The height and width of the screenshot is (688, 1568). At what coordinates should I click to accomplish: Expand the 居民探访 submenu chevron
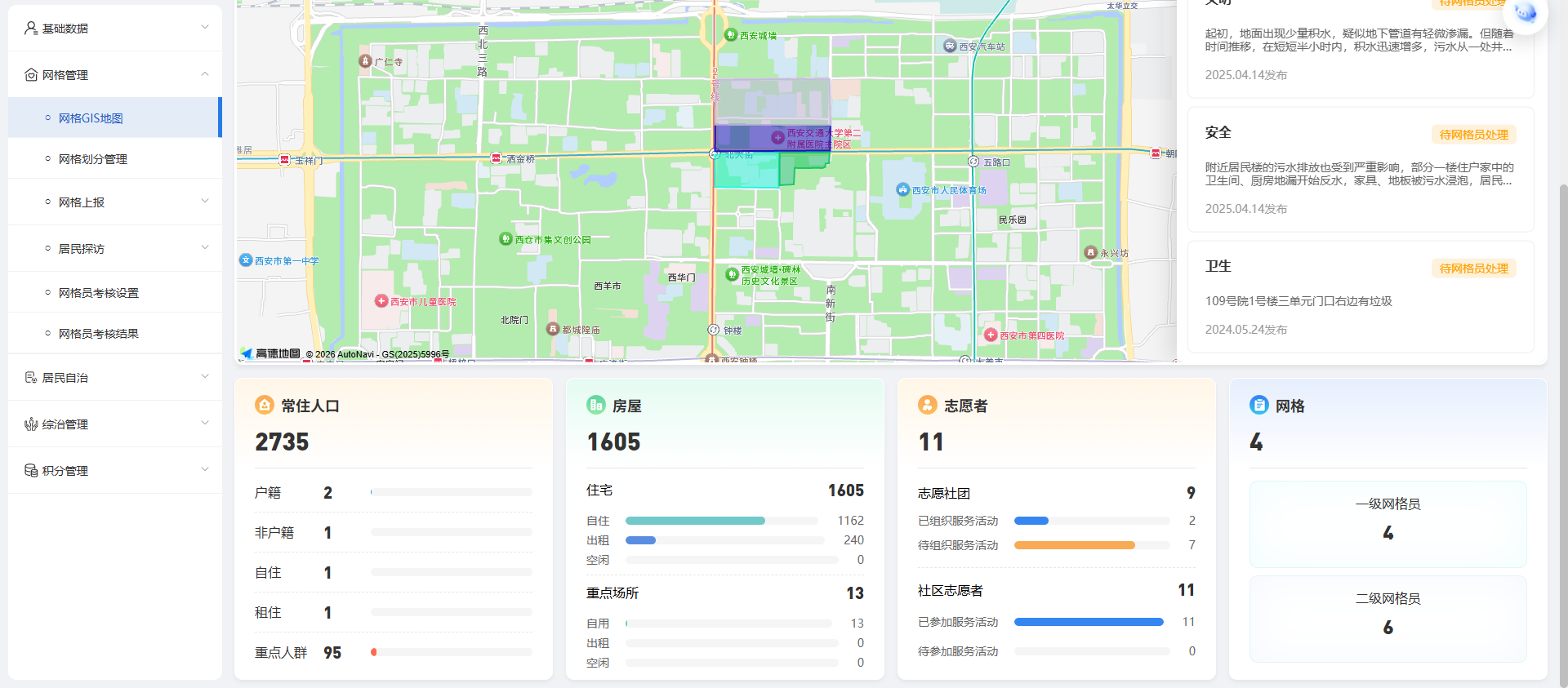(205, 247)
